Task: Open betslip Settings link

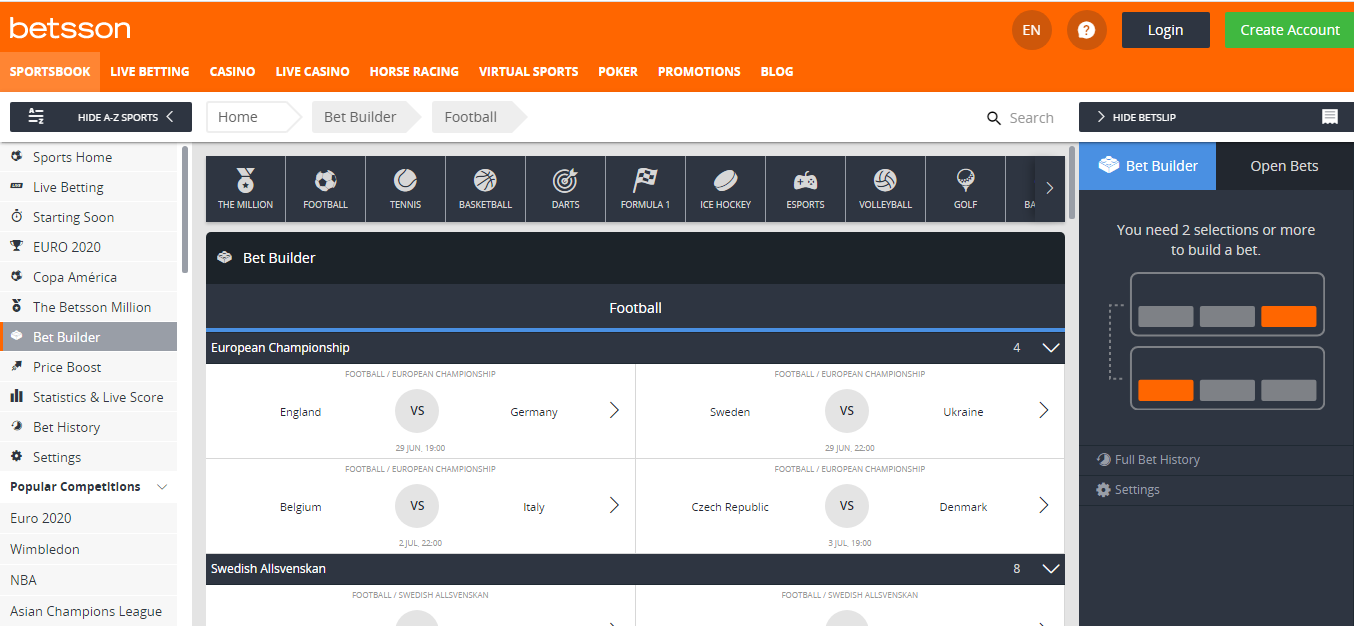Action: coord(1128,490)
